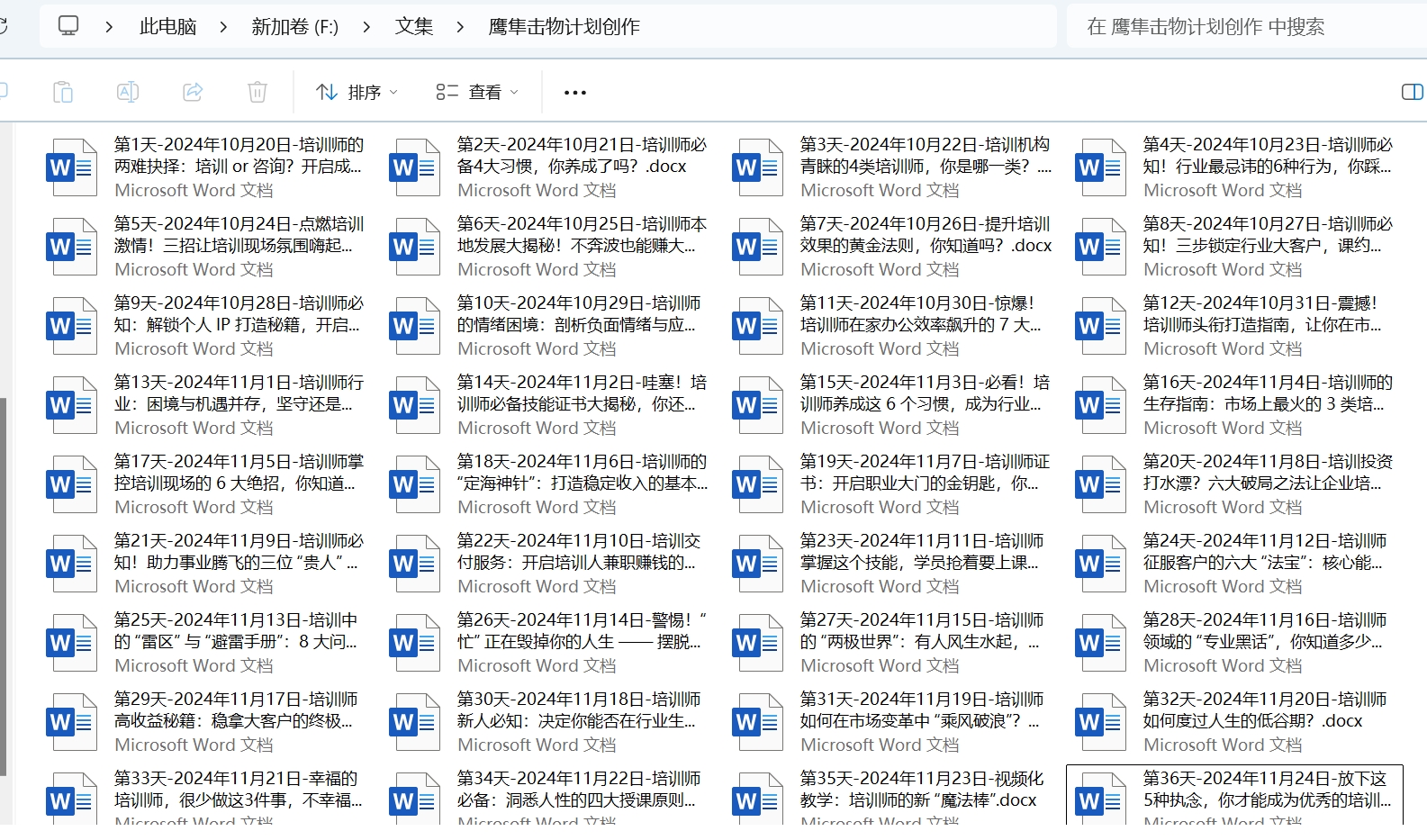The width and height of the screenshot is (1427, 840).
Task: Click the delete trash icon in toolbar
Action: [257, 92]
